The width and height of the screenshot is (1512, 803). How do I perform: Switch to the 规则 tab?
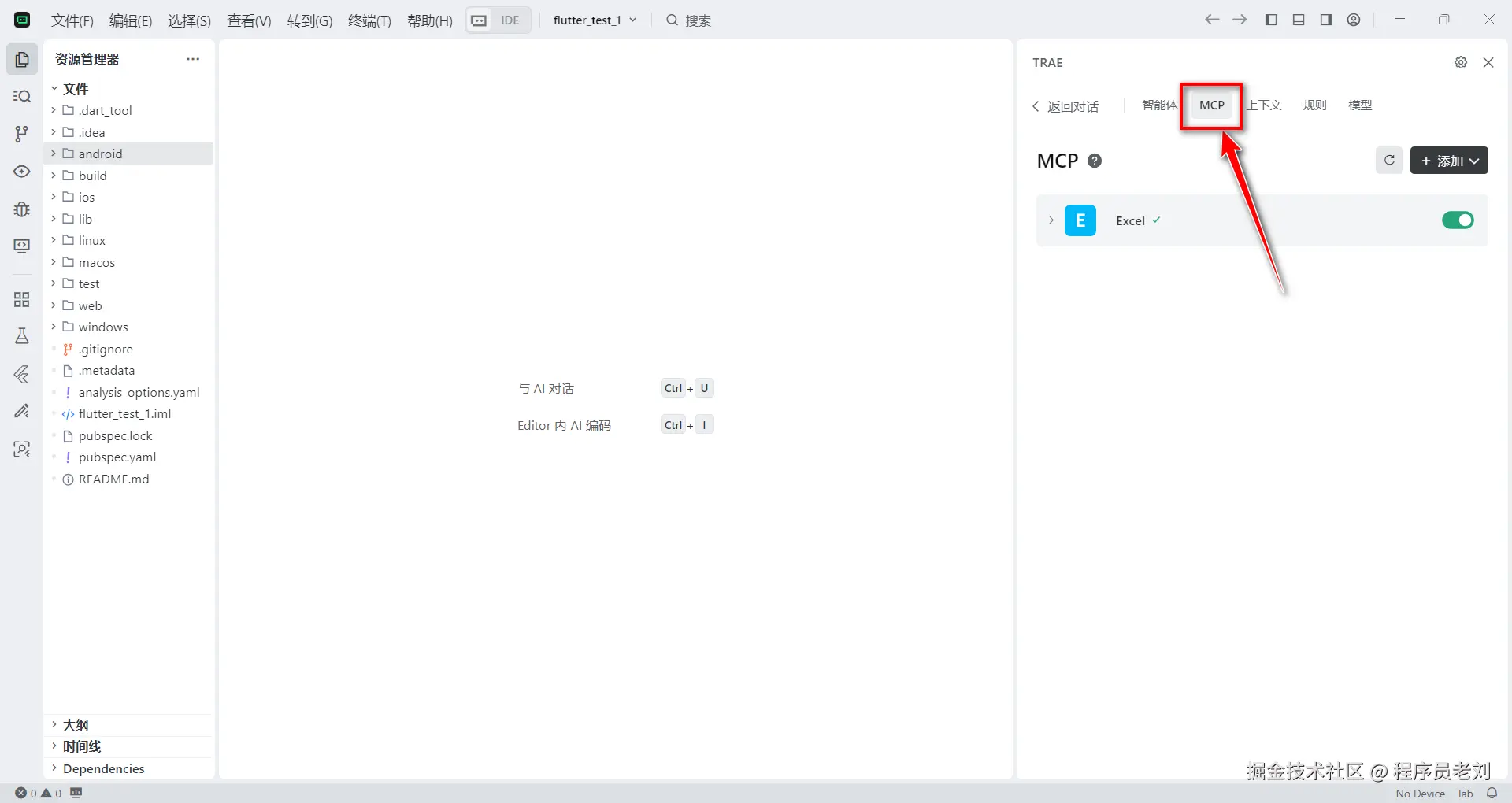(x=1314, y=105)
